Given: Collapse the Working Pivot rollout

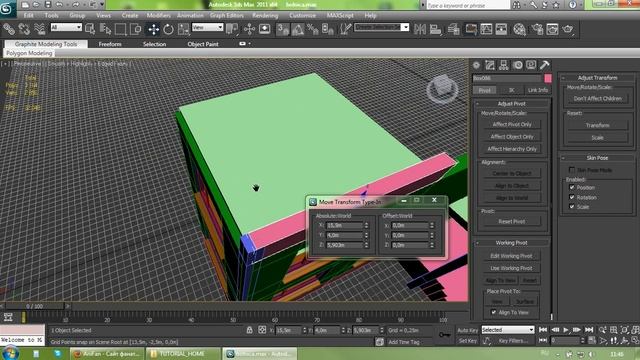Looking at the screenshot, I should point(511,242).
